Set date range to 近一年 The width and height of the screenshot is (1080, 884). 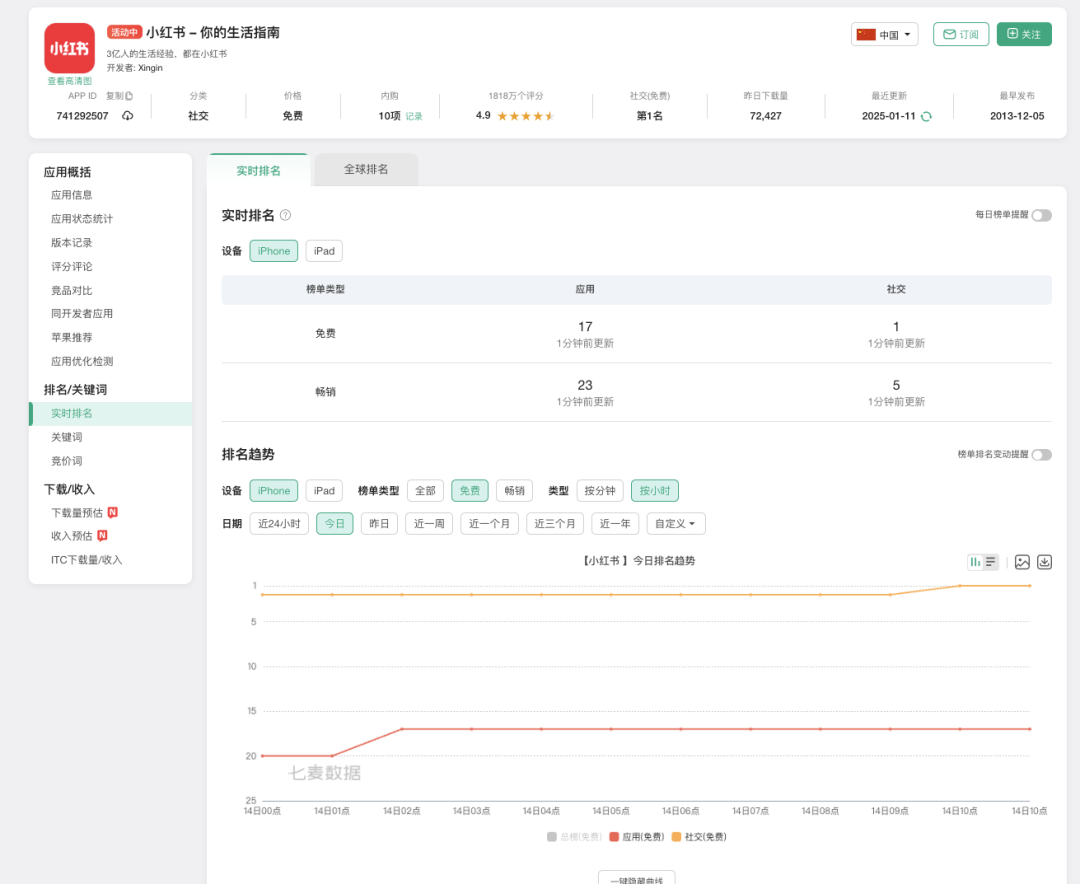click(615, 524)
